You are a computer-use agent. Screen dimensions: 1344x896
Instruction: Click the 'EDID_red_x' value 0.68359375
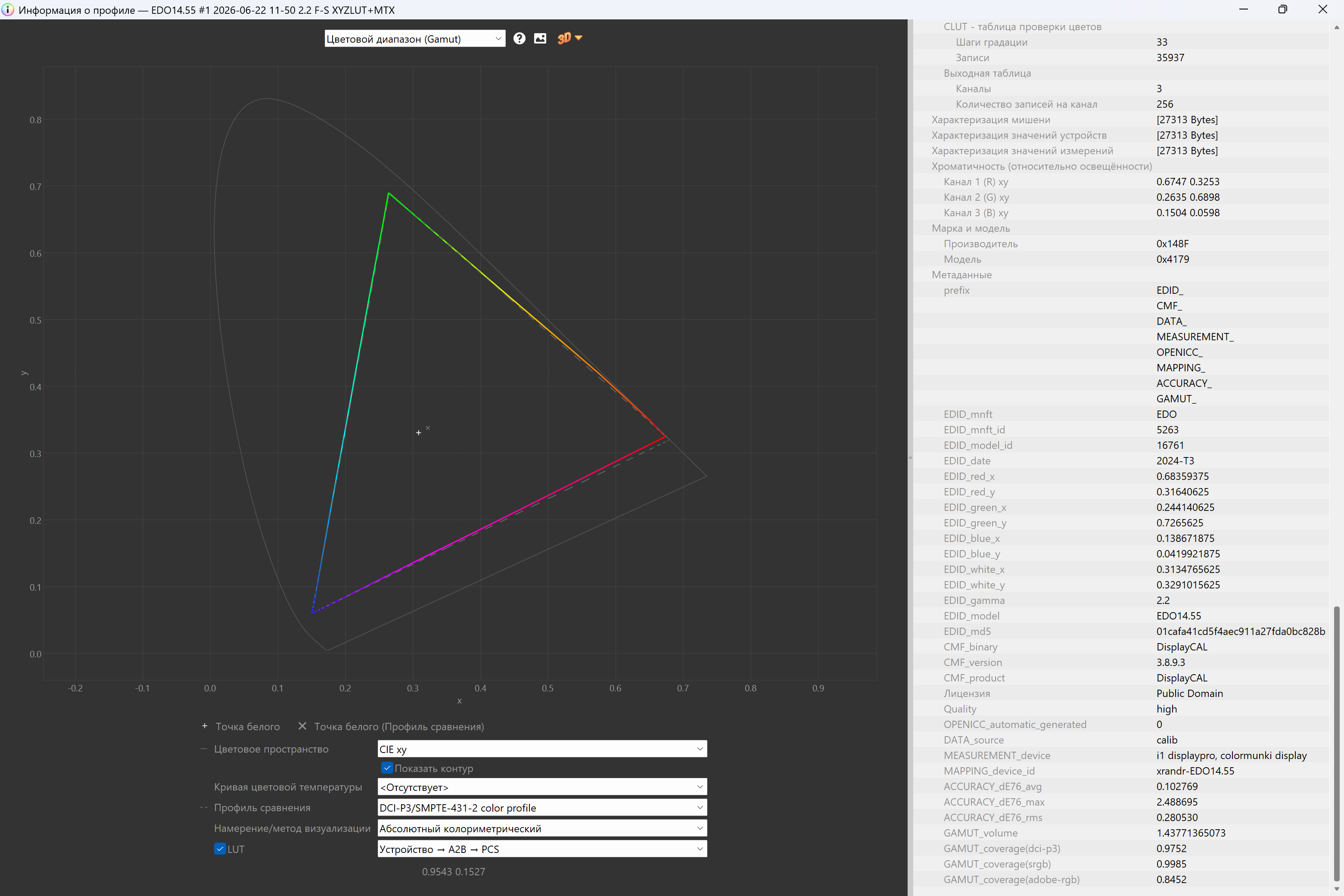coord(1182,476)
